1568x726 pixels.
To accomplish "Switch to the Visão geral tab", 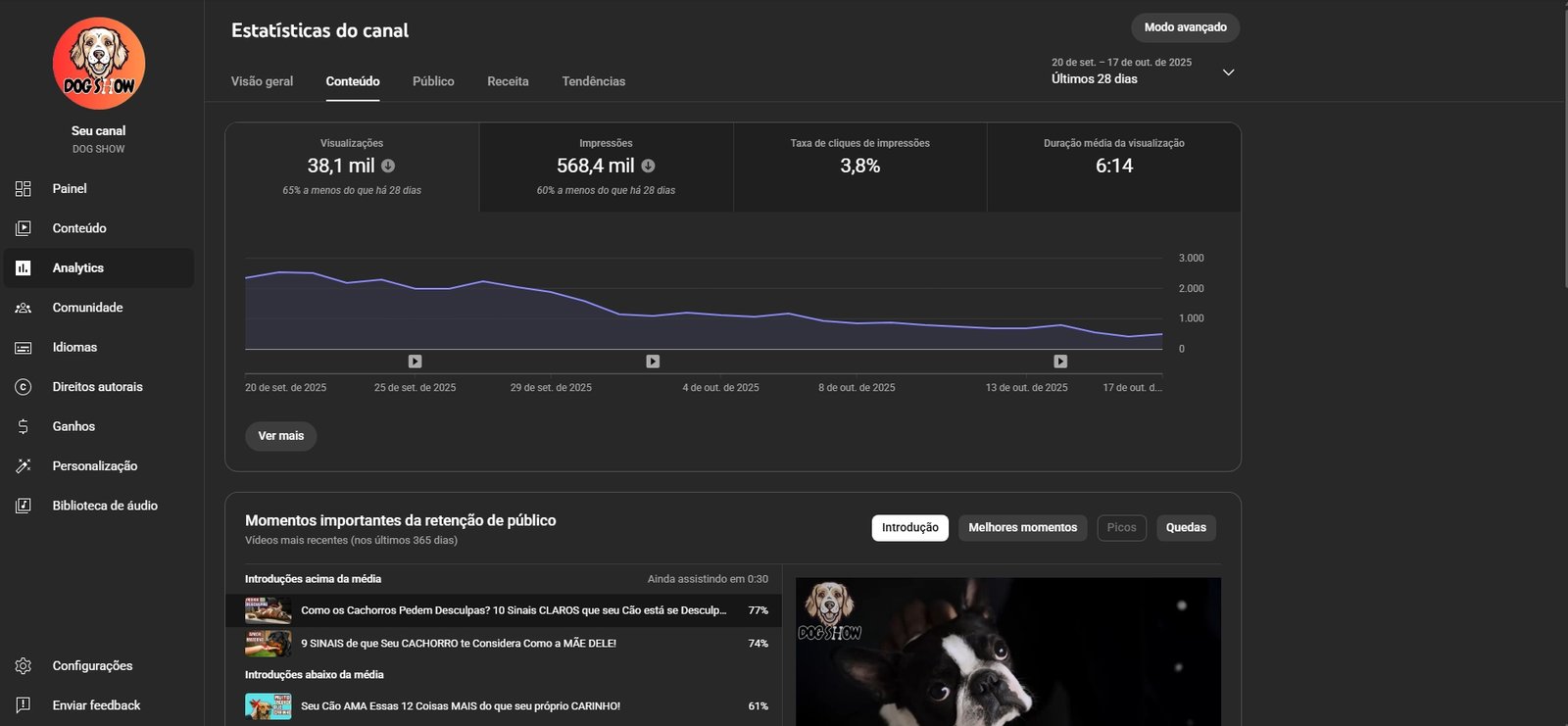I will pos(262,81).
